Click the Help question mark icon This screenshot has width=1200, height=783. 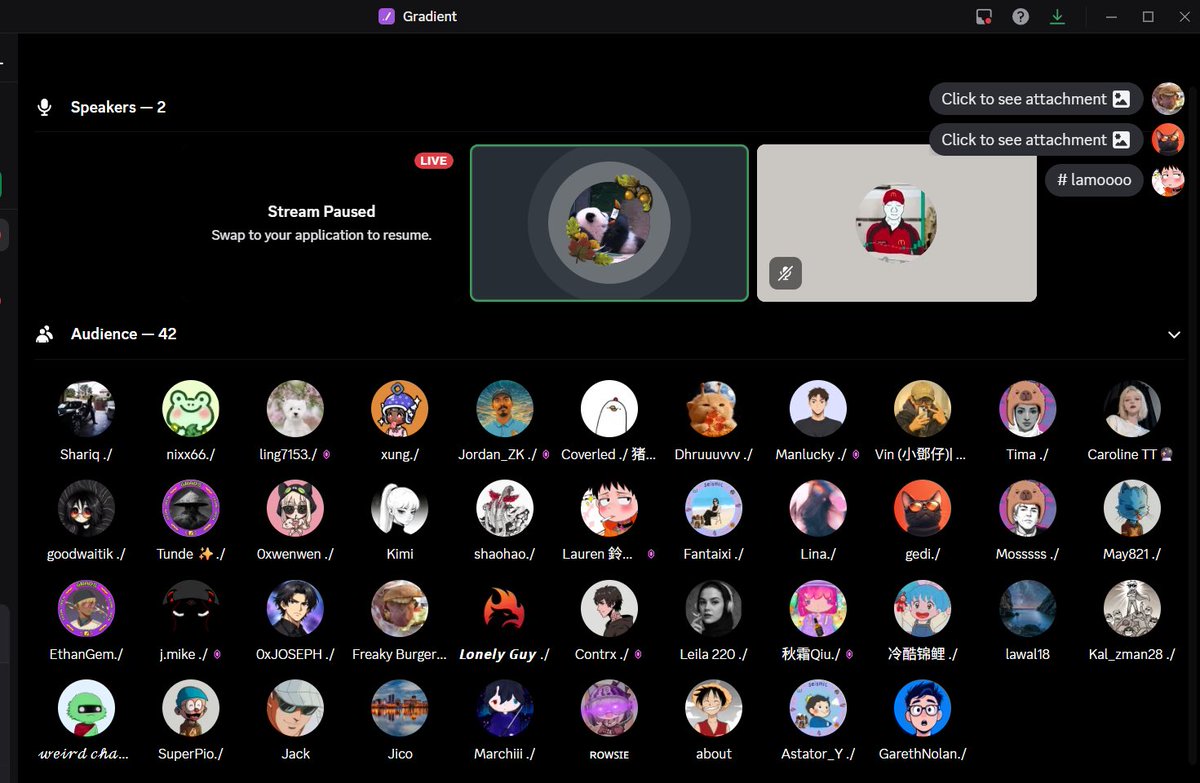pyautogui.click(x=1020, y=16)
